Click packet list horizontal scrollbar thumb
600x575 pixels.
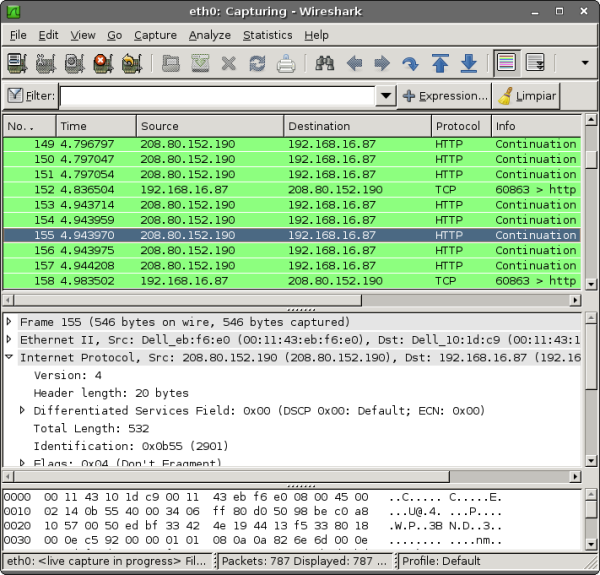(188, 300)
